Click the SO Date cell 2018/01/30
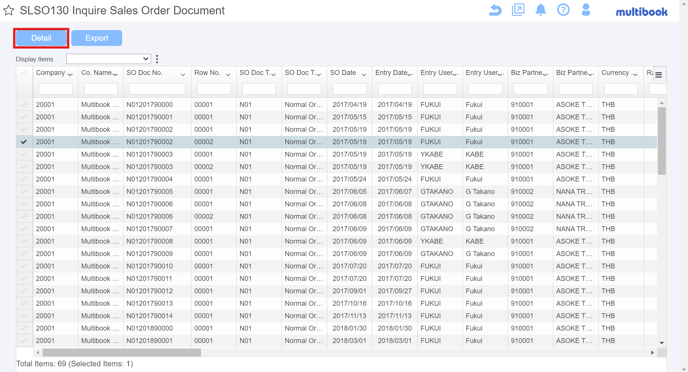Image resolution: width=688 pixels, height=372 pixels. [349, 328]
